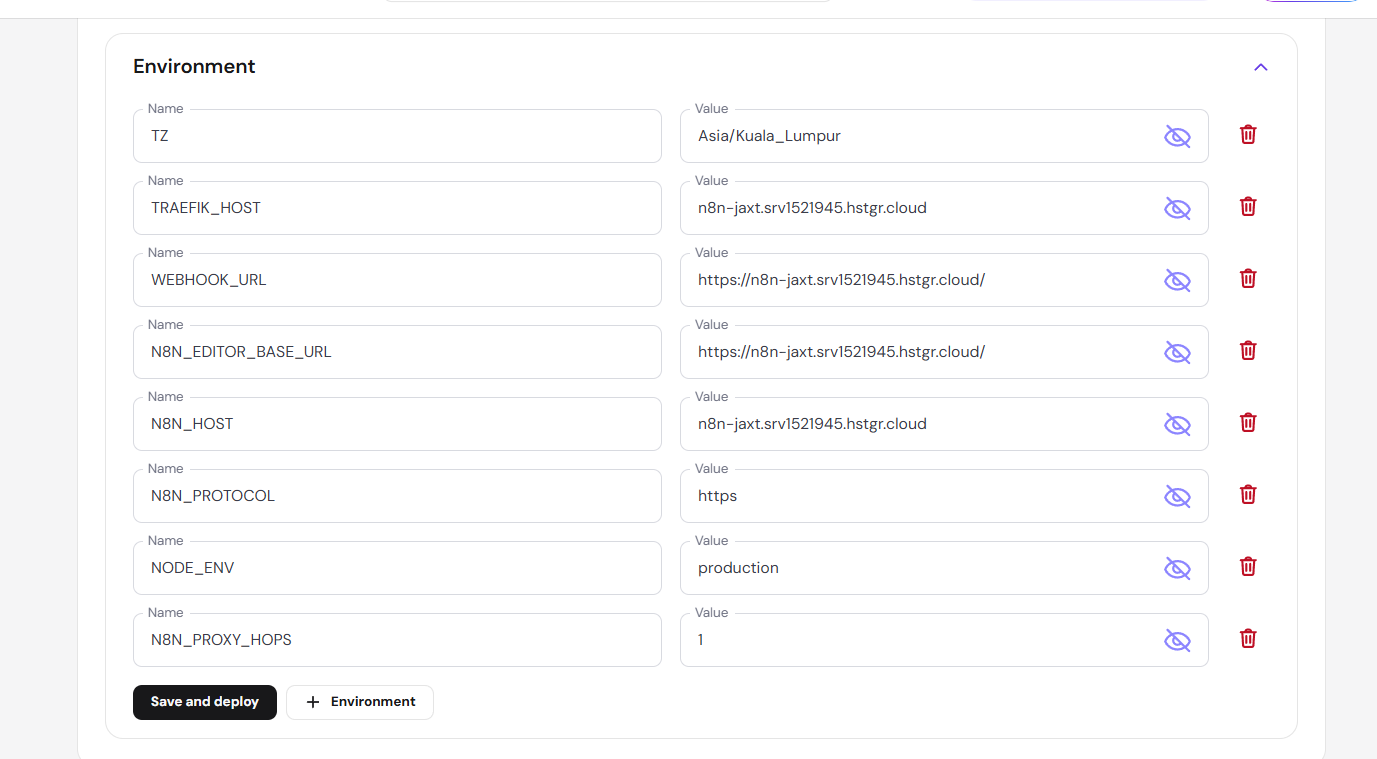Delete the TZ environment variable
Image resolution: width=1377 pixels, height=759 pixels.
(1248, 135)
